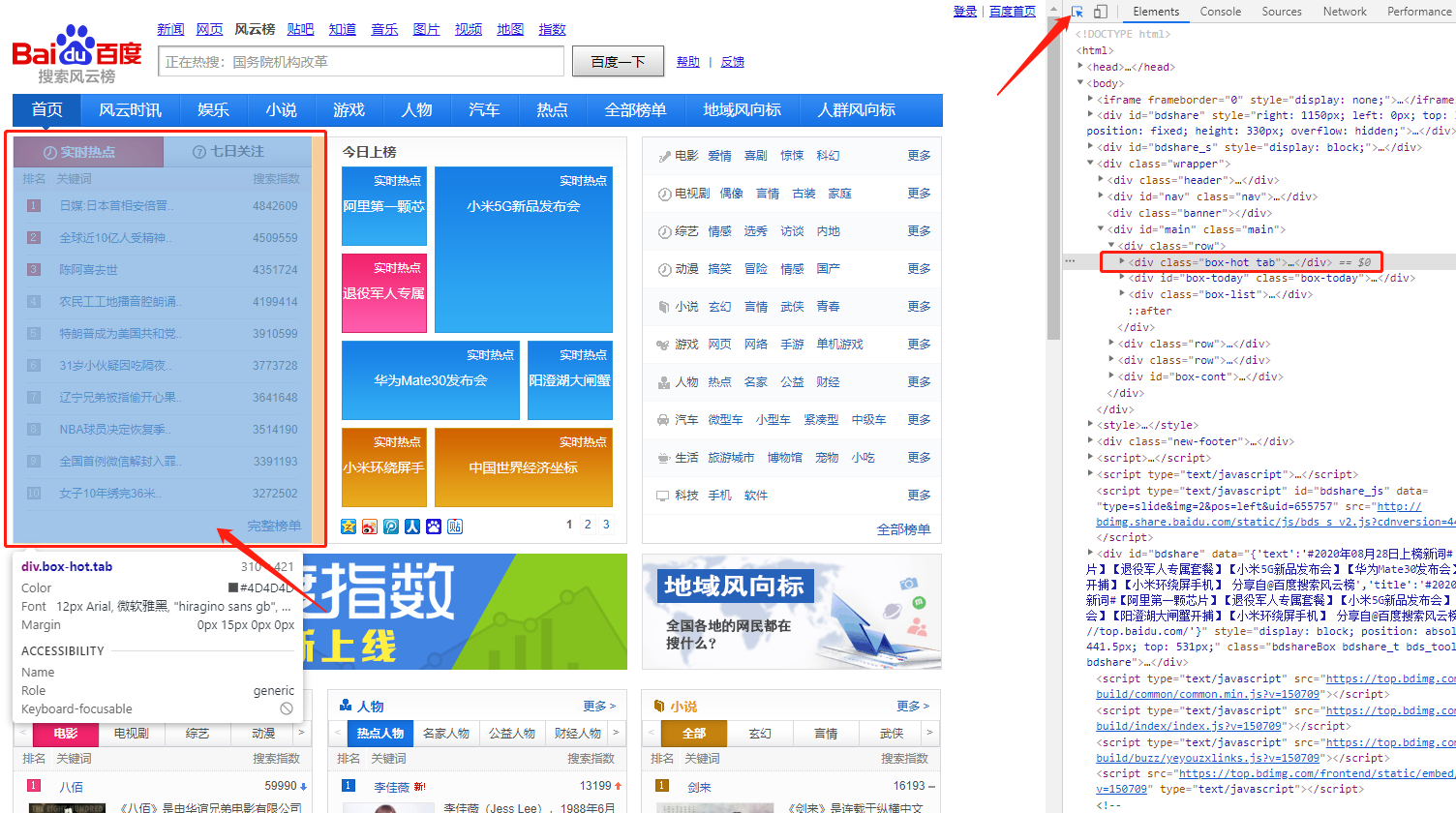Screen dimensions: 1456x813
Task: Activate the DevTools inspect element picker
Action: [1077, 12]
